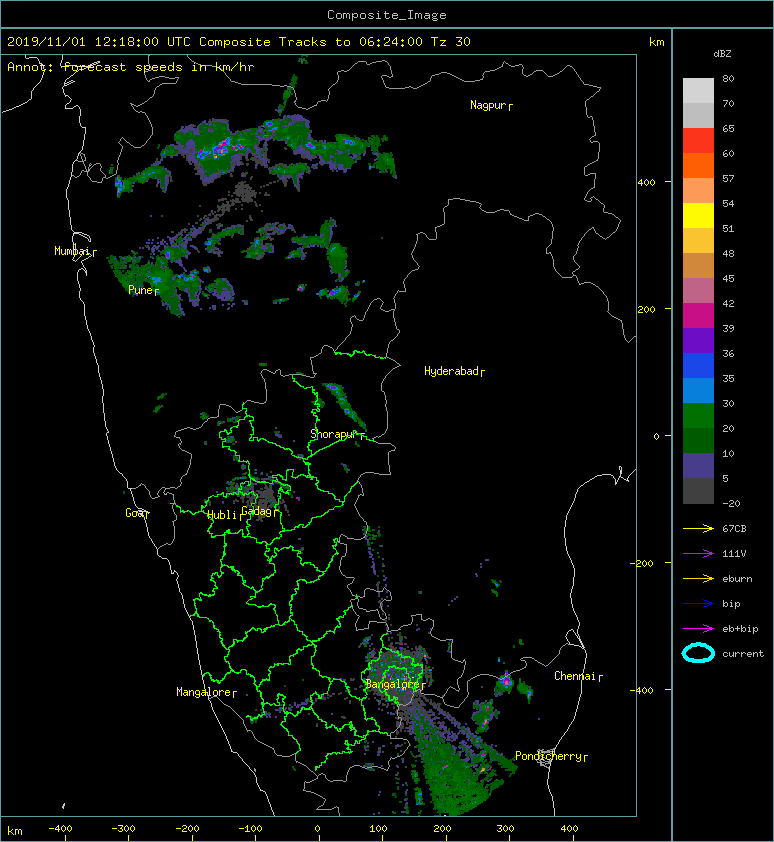Click the 'Bangalore' city label
The image size is (774, 842).
393,684
